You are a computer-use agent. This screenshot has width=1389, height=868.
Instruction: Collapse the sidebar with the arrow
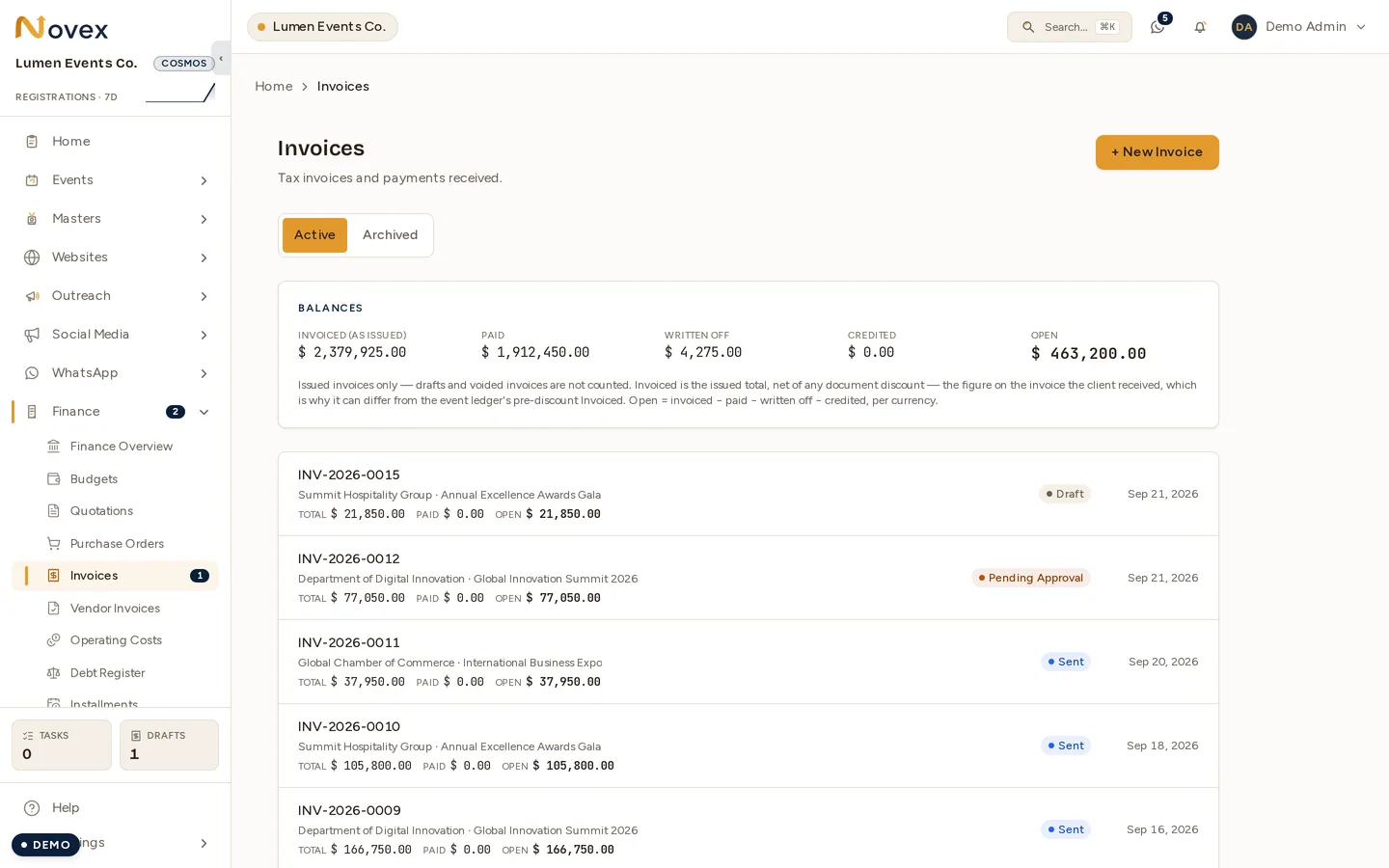[221, 58]
